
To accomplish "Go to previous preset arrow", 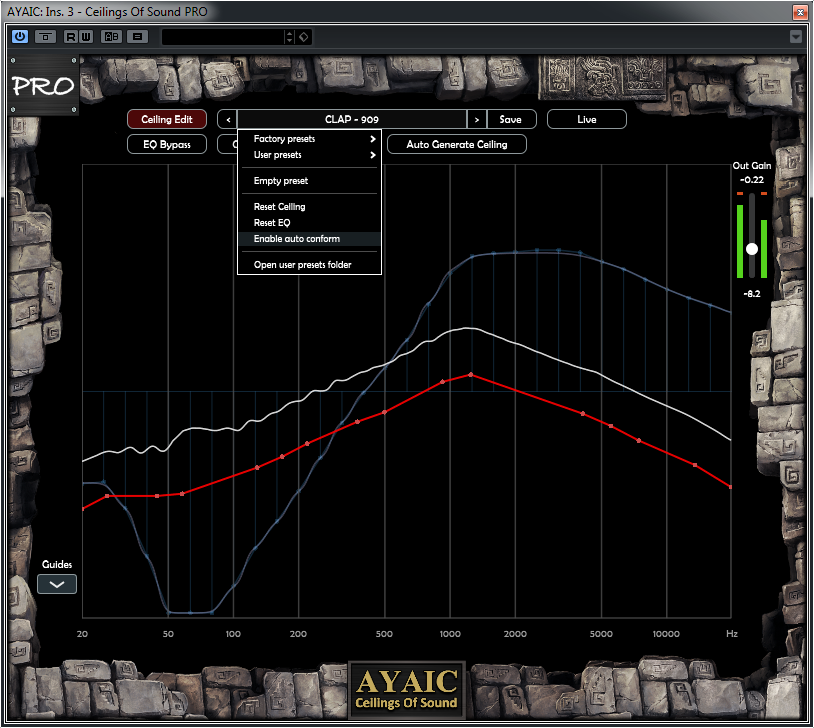I will [x=227, y=119].
